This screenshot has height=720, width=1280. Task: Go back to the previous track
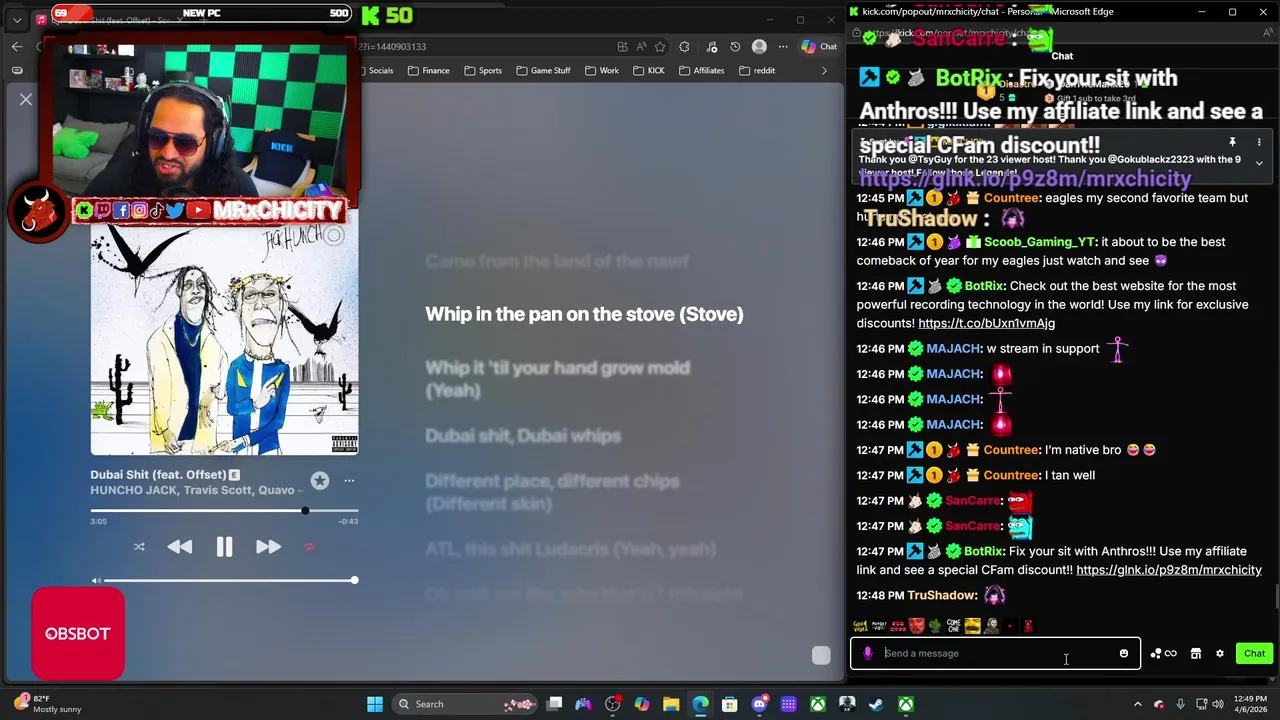coord(180,546)
